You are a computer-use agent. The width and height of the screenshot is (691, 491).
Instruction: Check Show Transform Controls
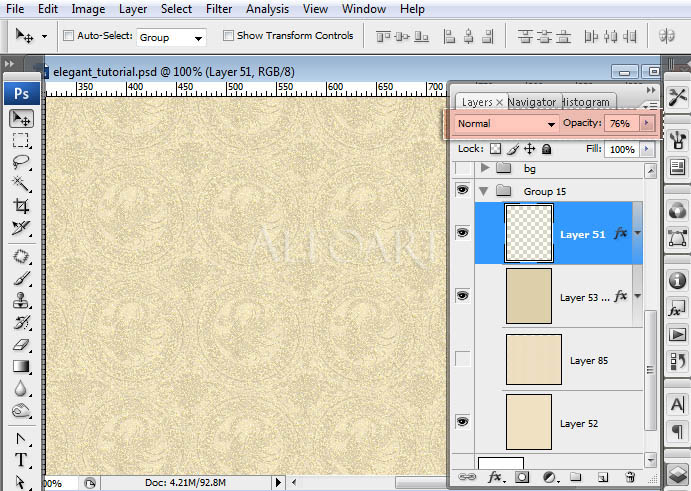[x=229, y=36]
